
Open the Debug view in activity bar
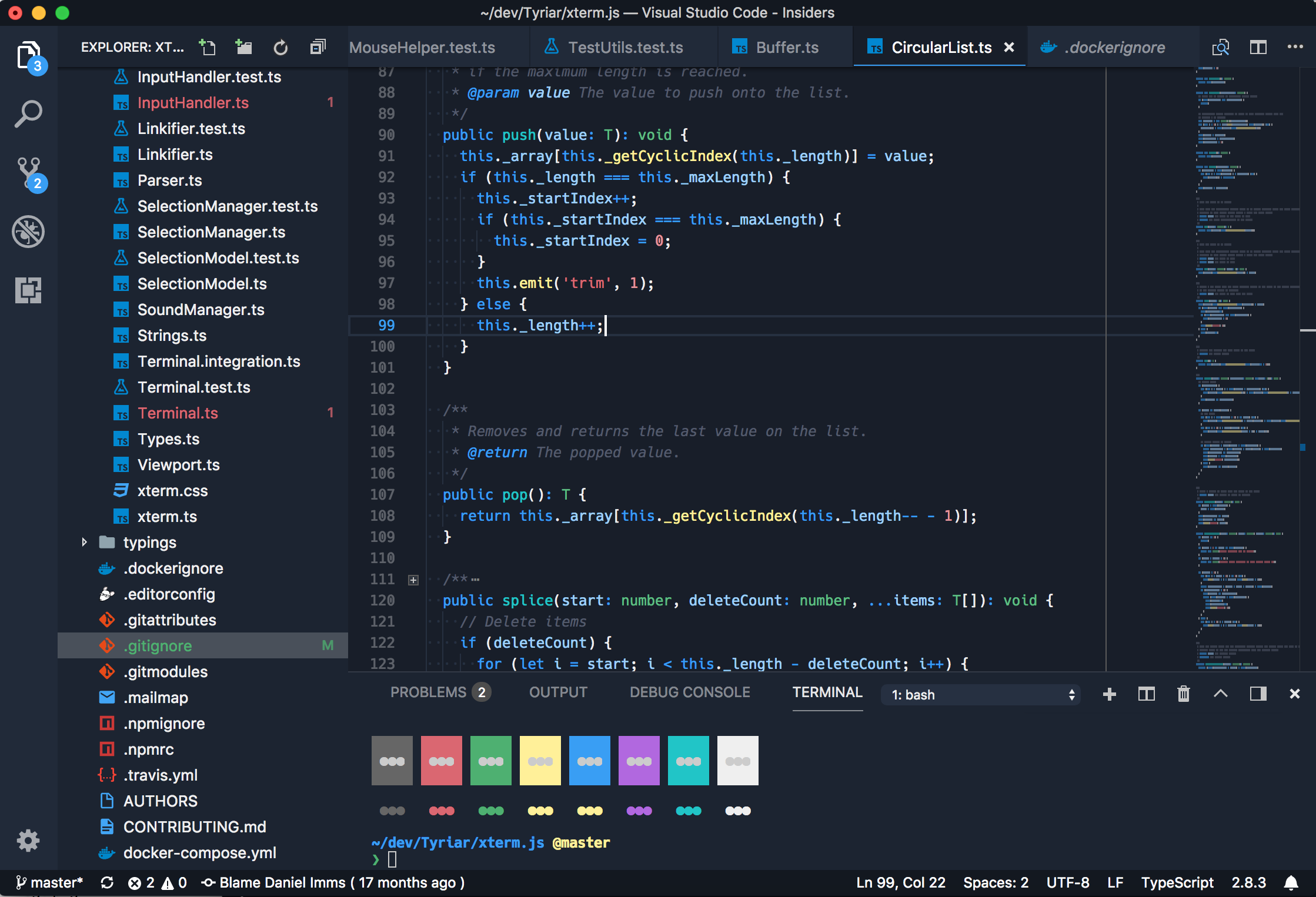(28, 232)
